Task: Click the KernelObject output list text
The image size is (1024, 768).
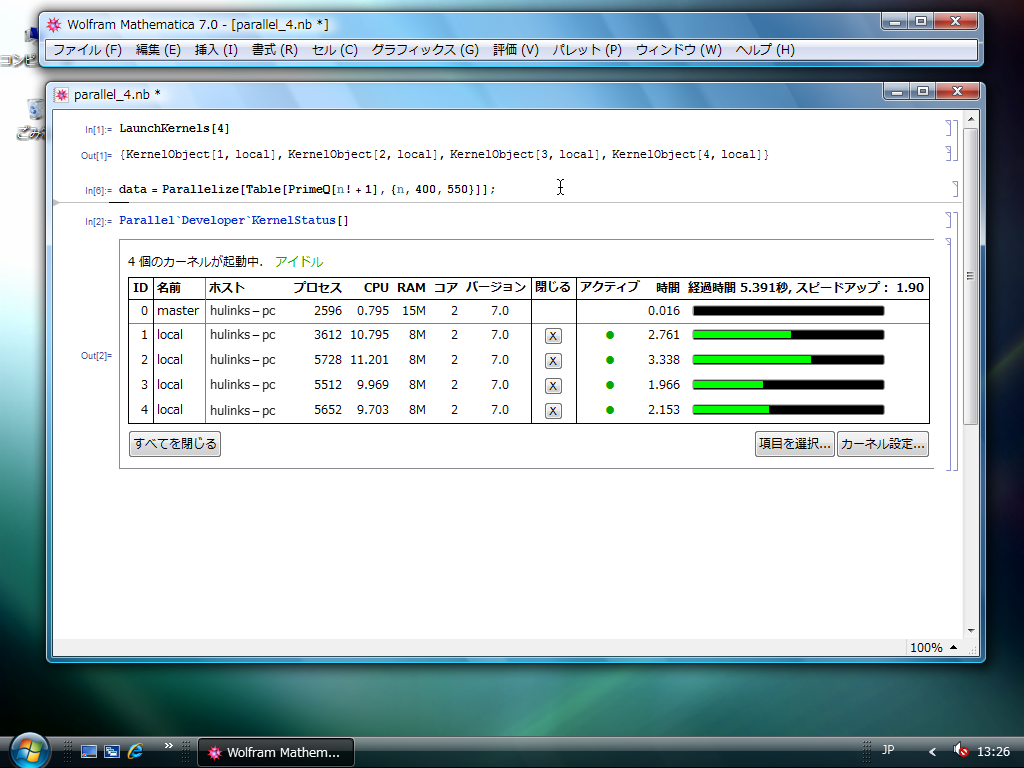Action: click(444, 154)
